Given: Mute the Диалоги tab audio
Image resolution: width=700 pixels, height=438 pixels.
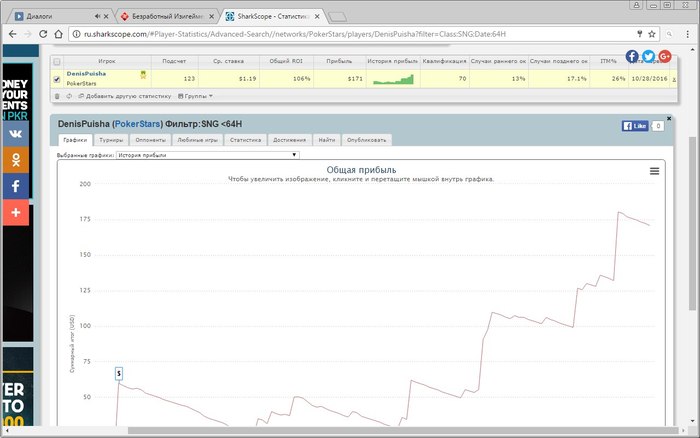Looking at the screenshot, I should pos(97,16).
